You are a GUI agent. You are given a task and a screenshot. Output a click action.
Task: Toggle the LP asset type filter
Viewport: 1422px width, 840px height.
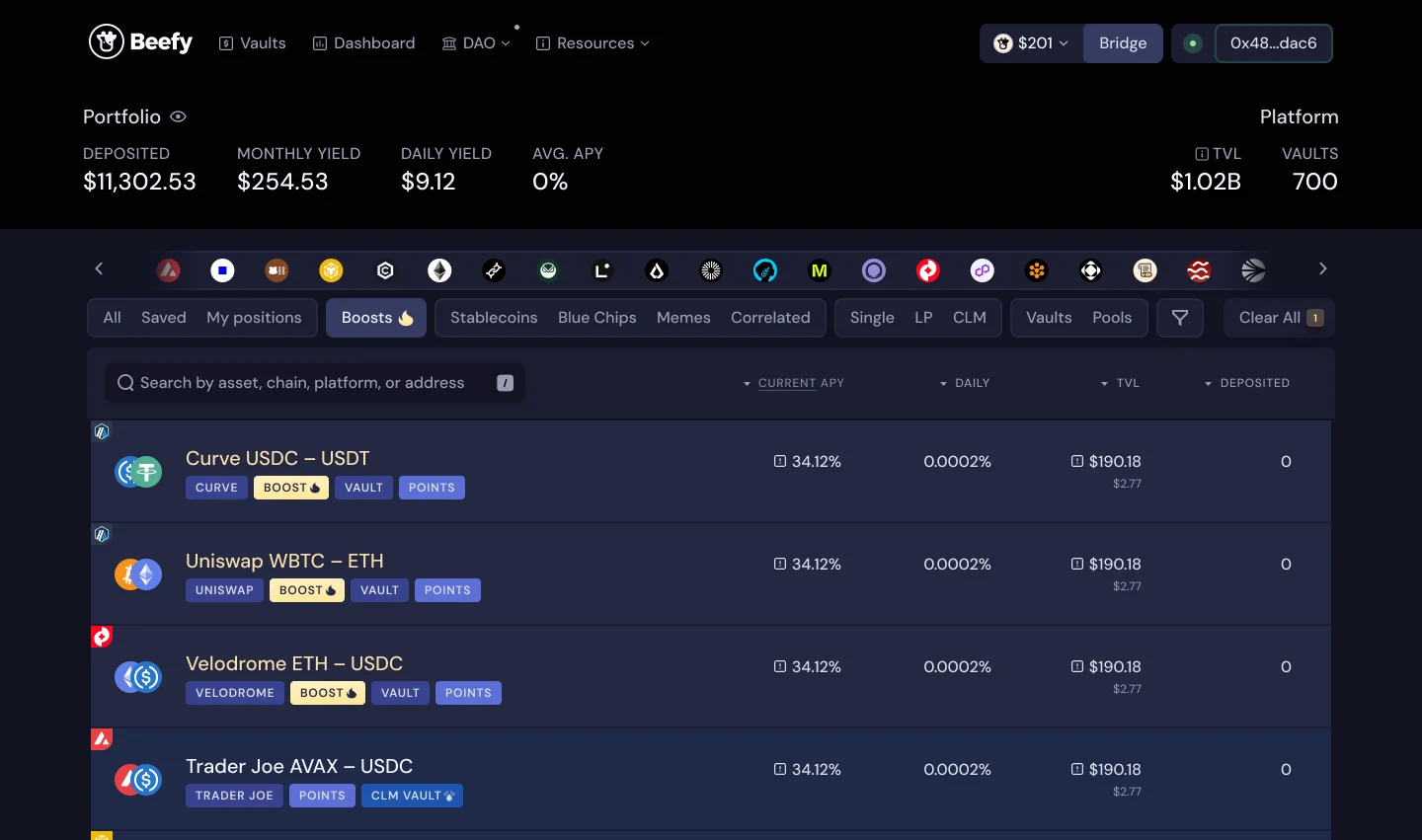923,318
